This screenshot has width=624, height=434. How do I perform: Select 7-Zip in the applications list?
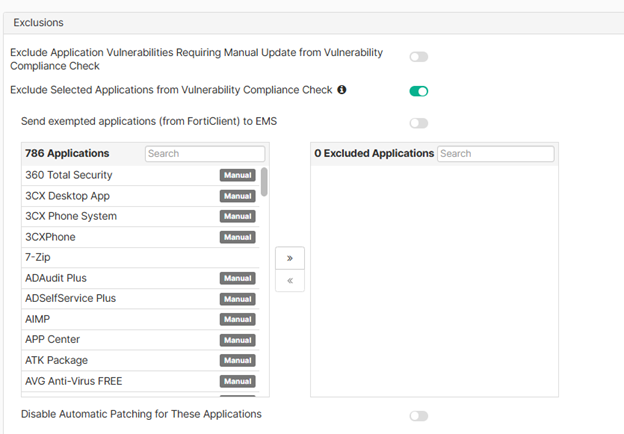(140, 257)
